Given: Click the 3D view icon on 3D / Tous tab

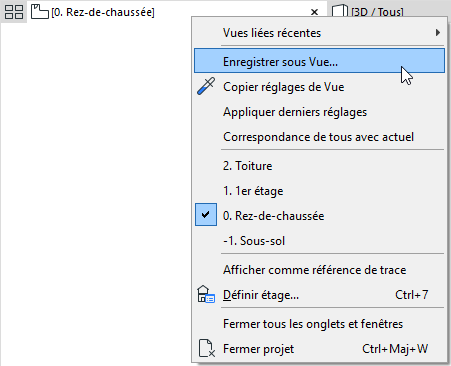Looking at the screenshot, I should coord(340,11).
